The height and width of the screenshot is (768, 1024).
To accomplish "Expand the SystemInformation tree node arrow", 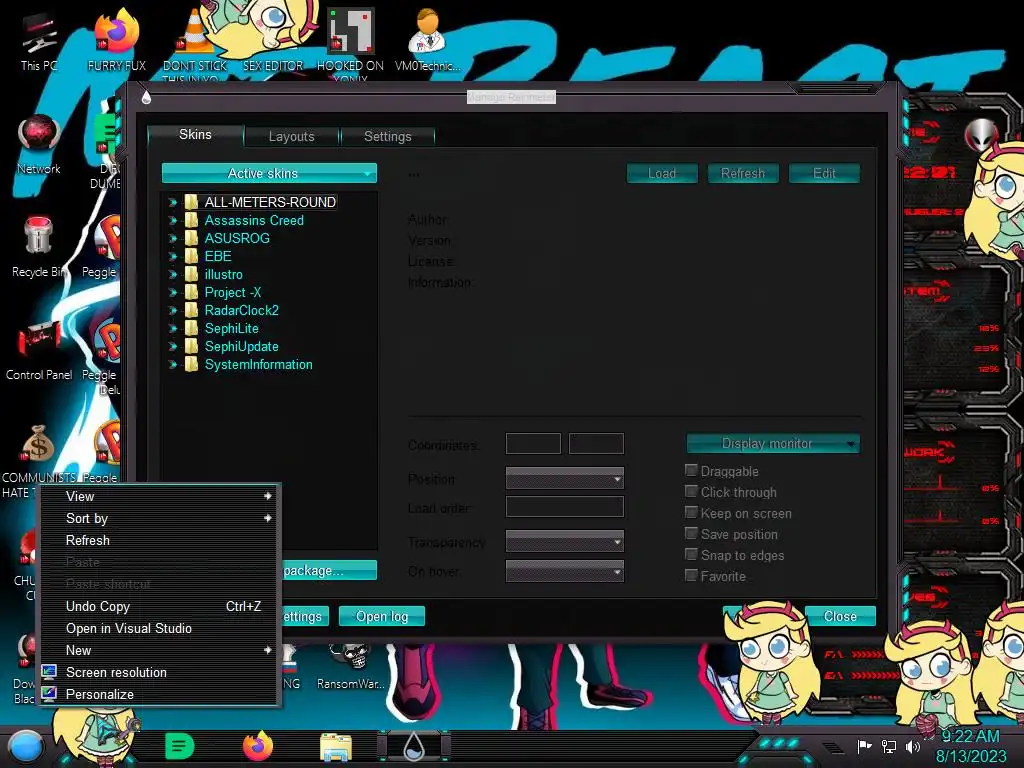I will [173, 365].
